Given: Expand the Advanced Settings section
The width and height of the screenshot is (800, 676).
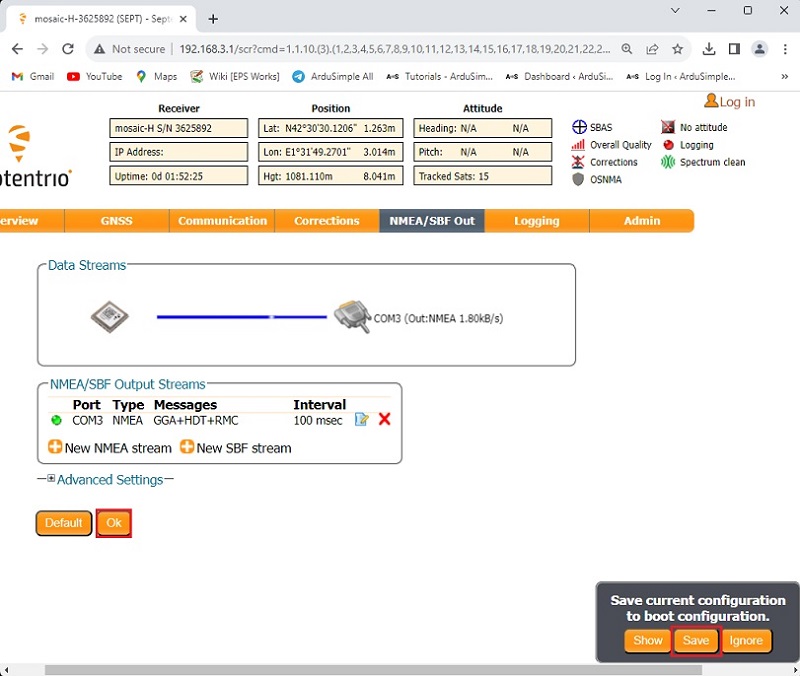Looking at the screenshot, I should tap(52, 480).
